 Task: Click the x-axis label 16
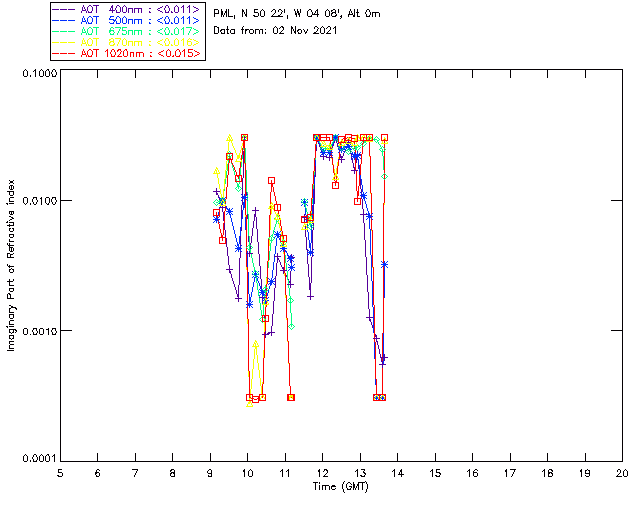472,473
